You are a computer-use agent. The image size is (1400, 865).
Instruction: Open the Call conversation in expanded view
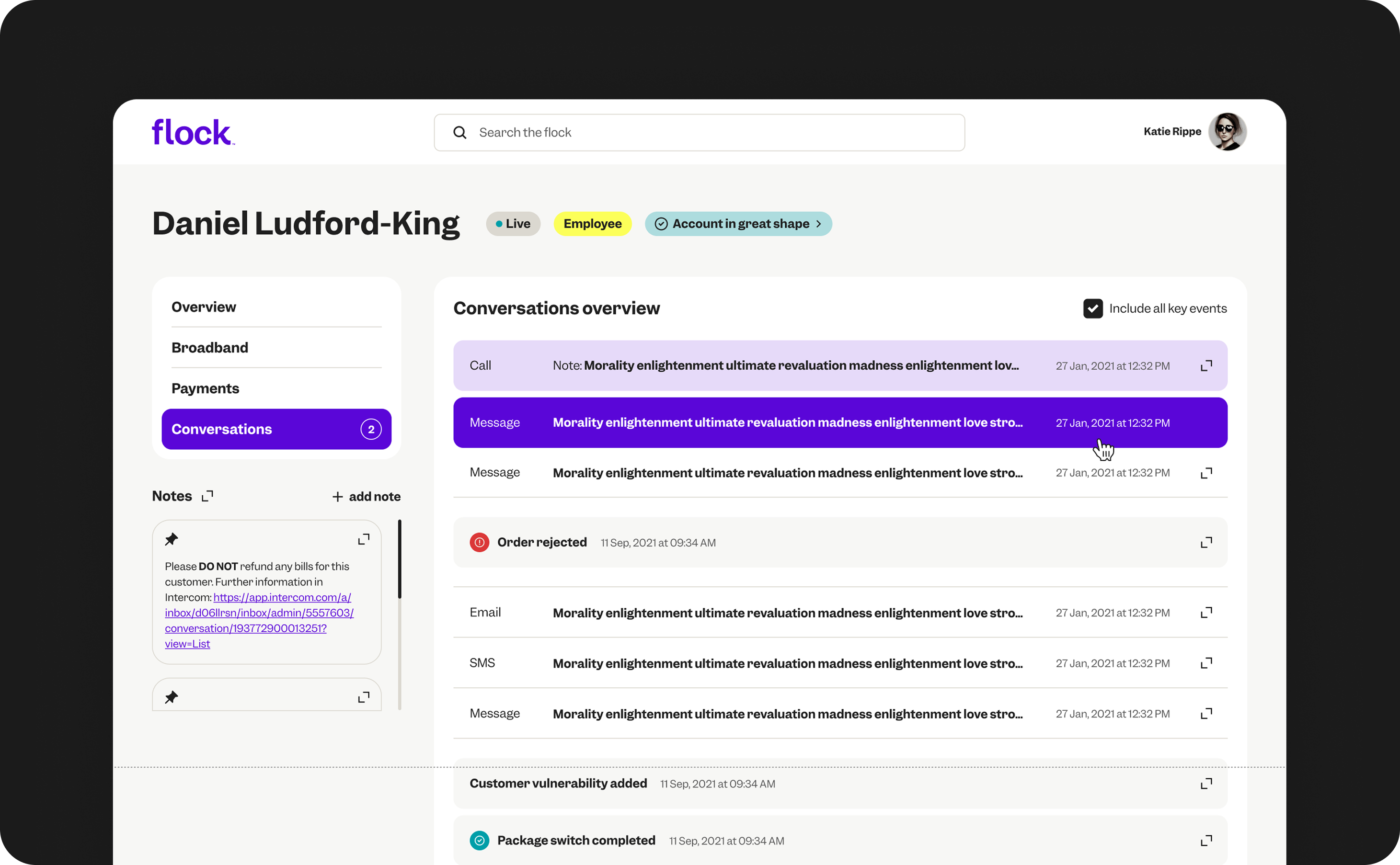1206,365
